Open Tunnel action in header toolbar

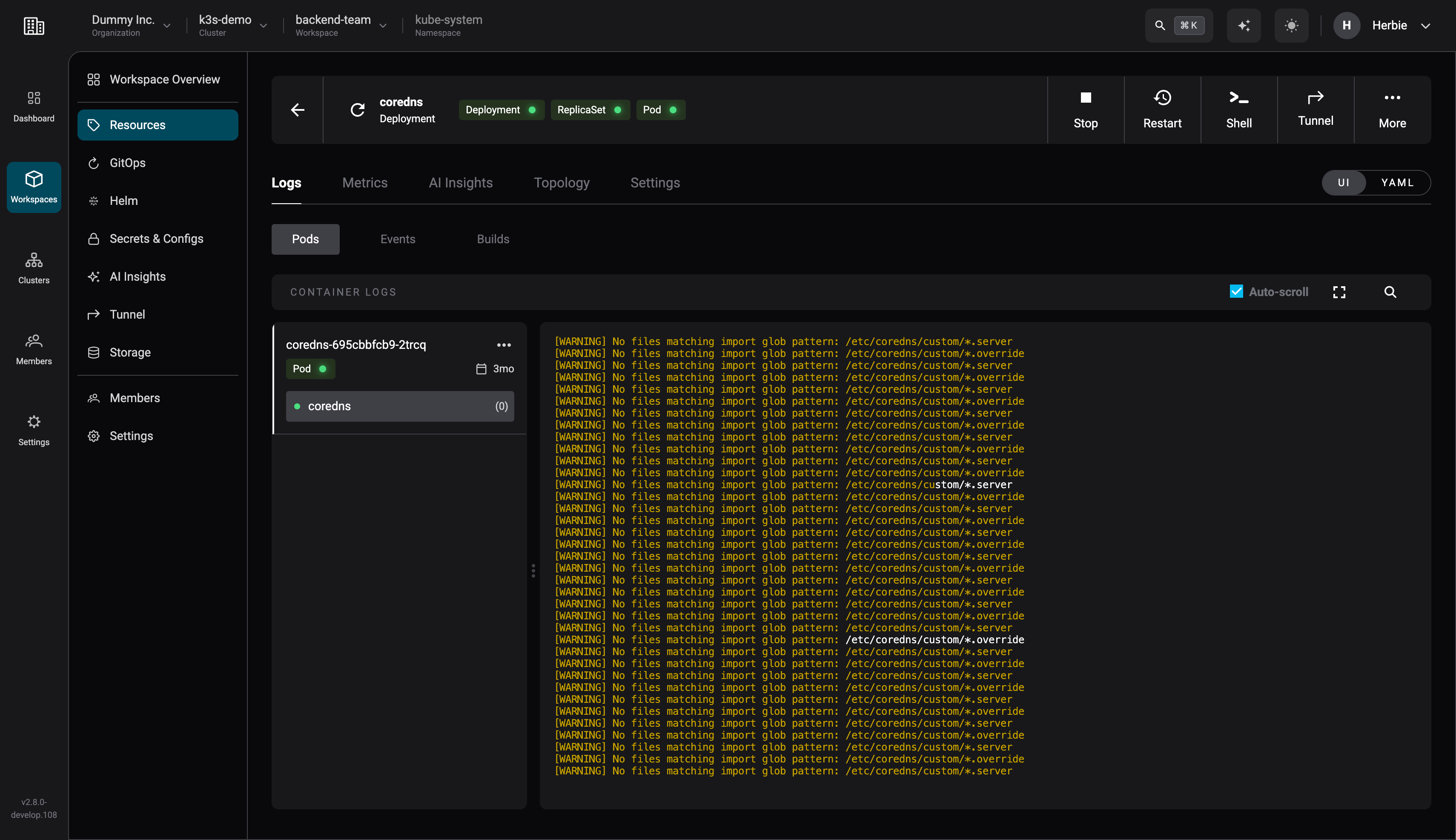(x=1316, y=109)
